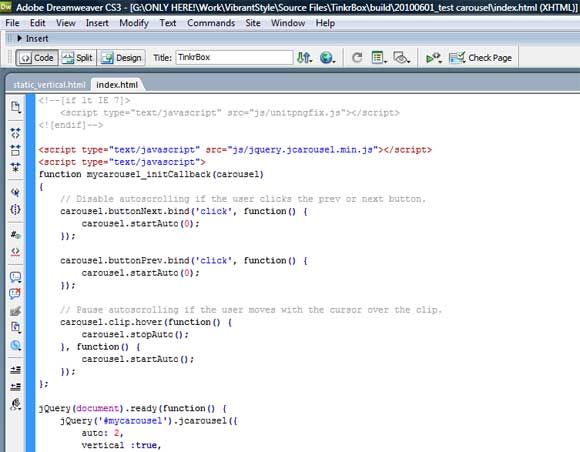
Task: Click the 'vertical :true,' line
Action: 121,445
